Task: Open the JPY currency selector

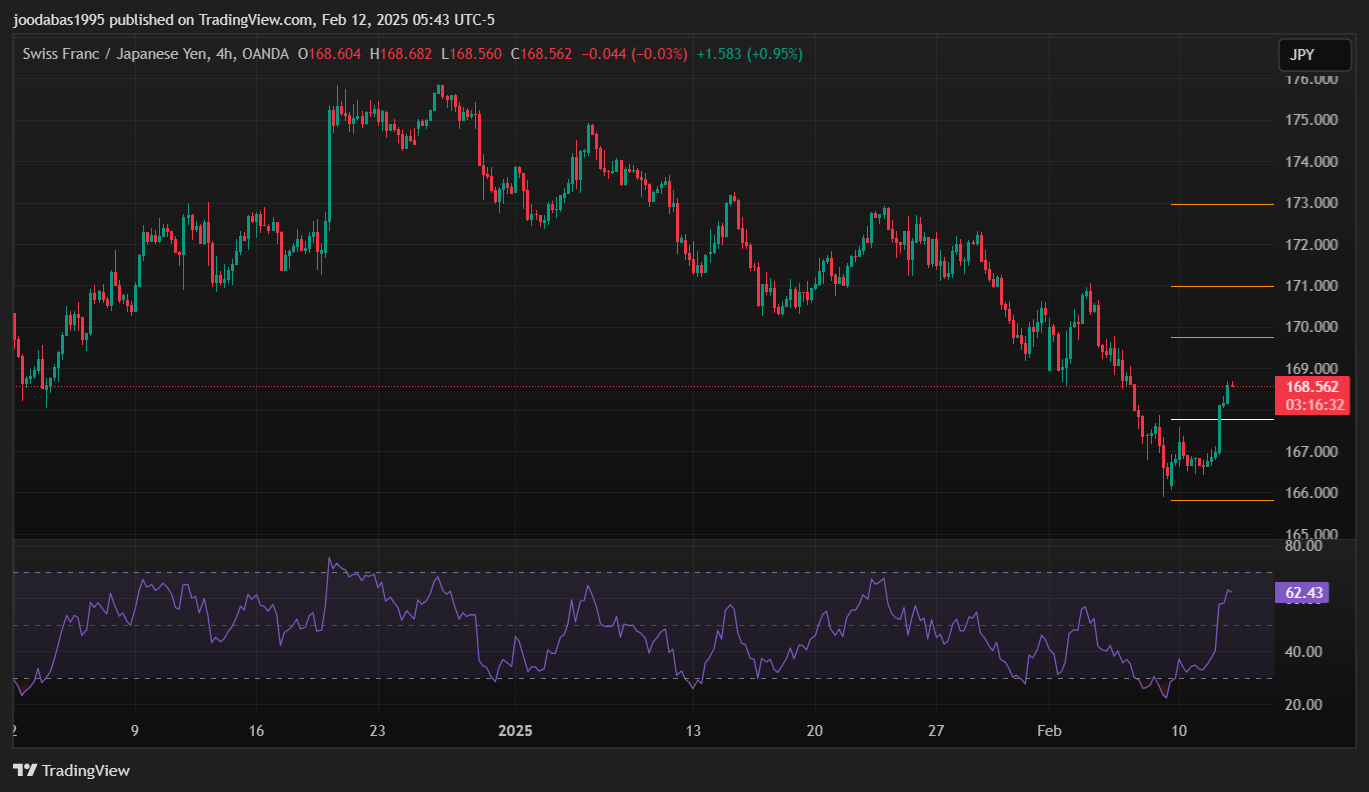Action: click(1307, 55)
